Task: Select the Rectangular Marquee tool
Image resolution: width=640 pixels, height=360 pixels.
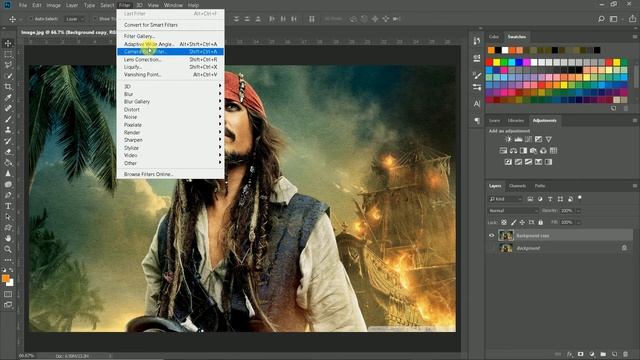Action: click(x=8, y=54)
